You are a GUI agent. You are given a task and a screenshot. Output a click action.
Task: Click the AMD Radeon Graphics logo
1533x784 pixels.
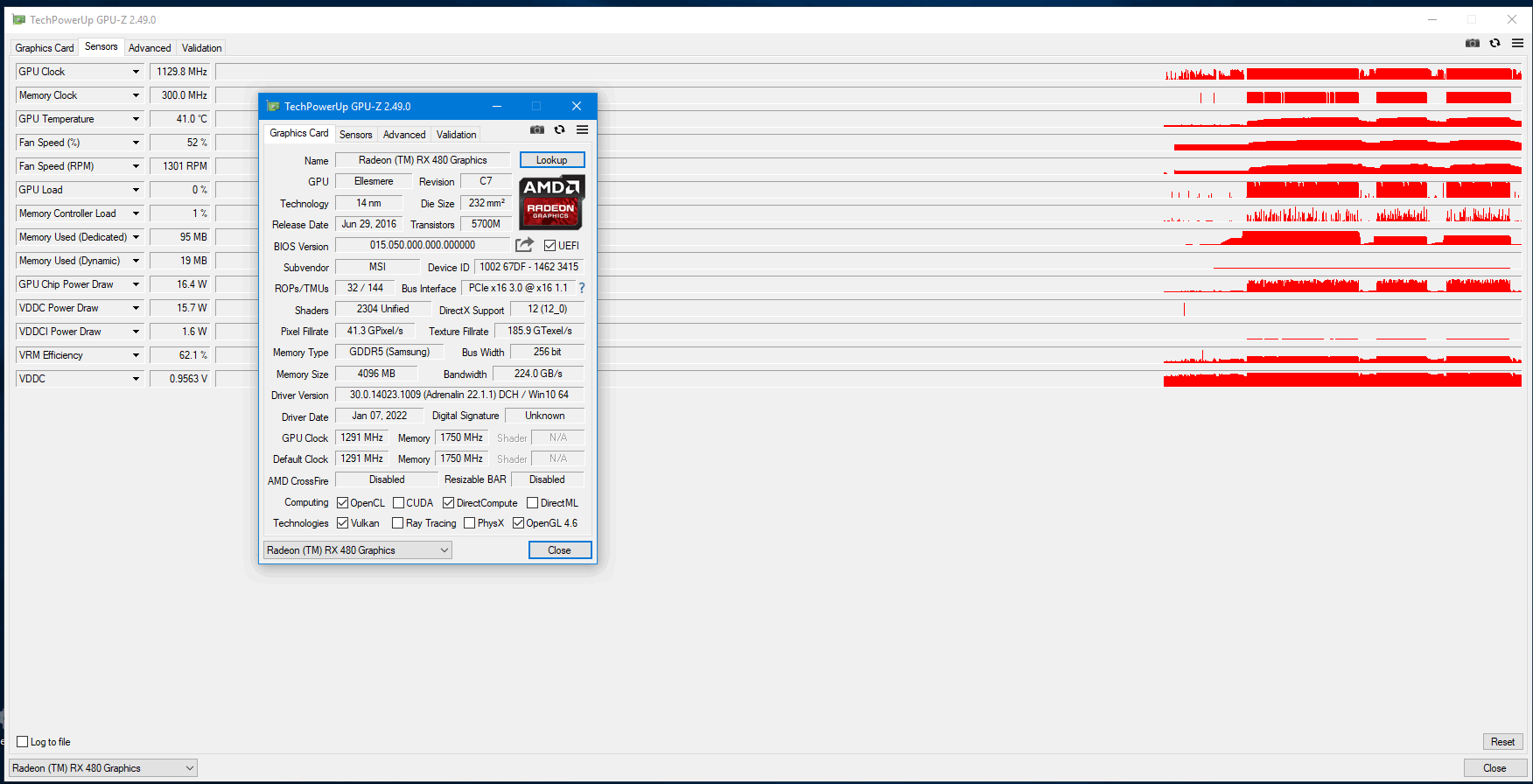pyautogui.click(x=551, y=202)
